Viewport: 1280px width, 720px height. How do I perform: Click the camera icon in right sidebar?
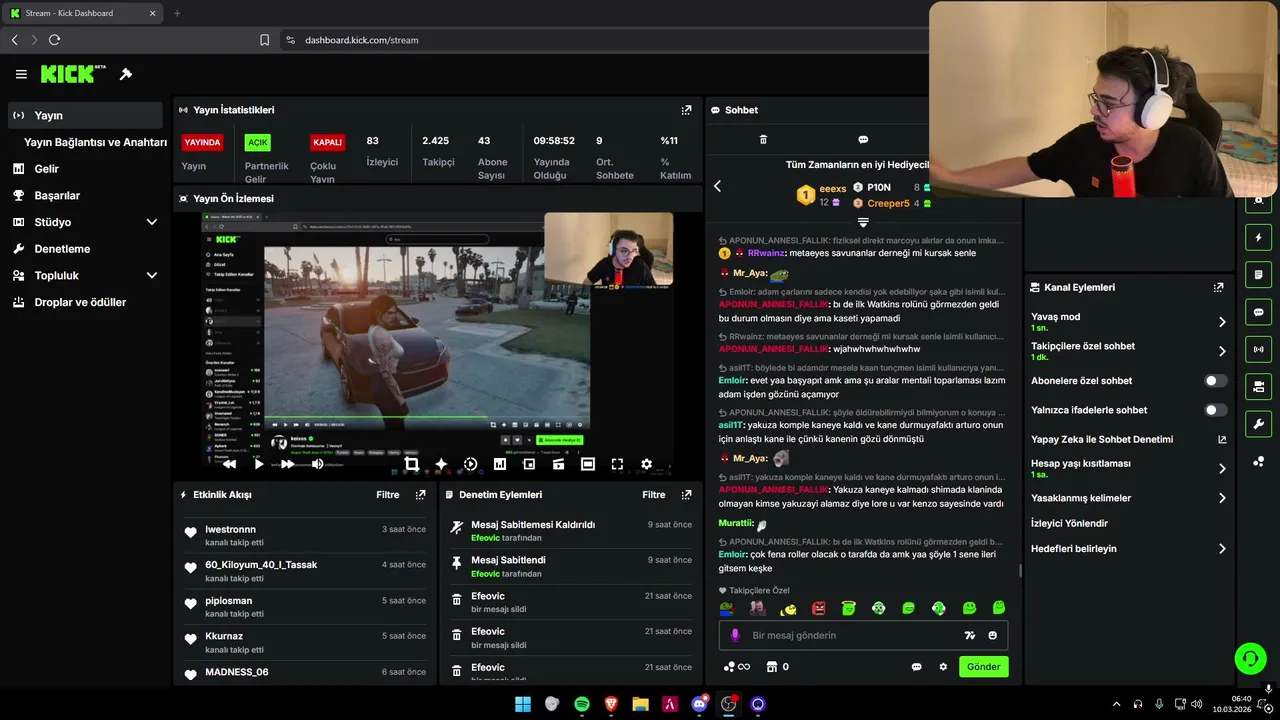pos(1258,386)
